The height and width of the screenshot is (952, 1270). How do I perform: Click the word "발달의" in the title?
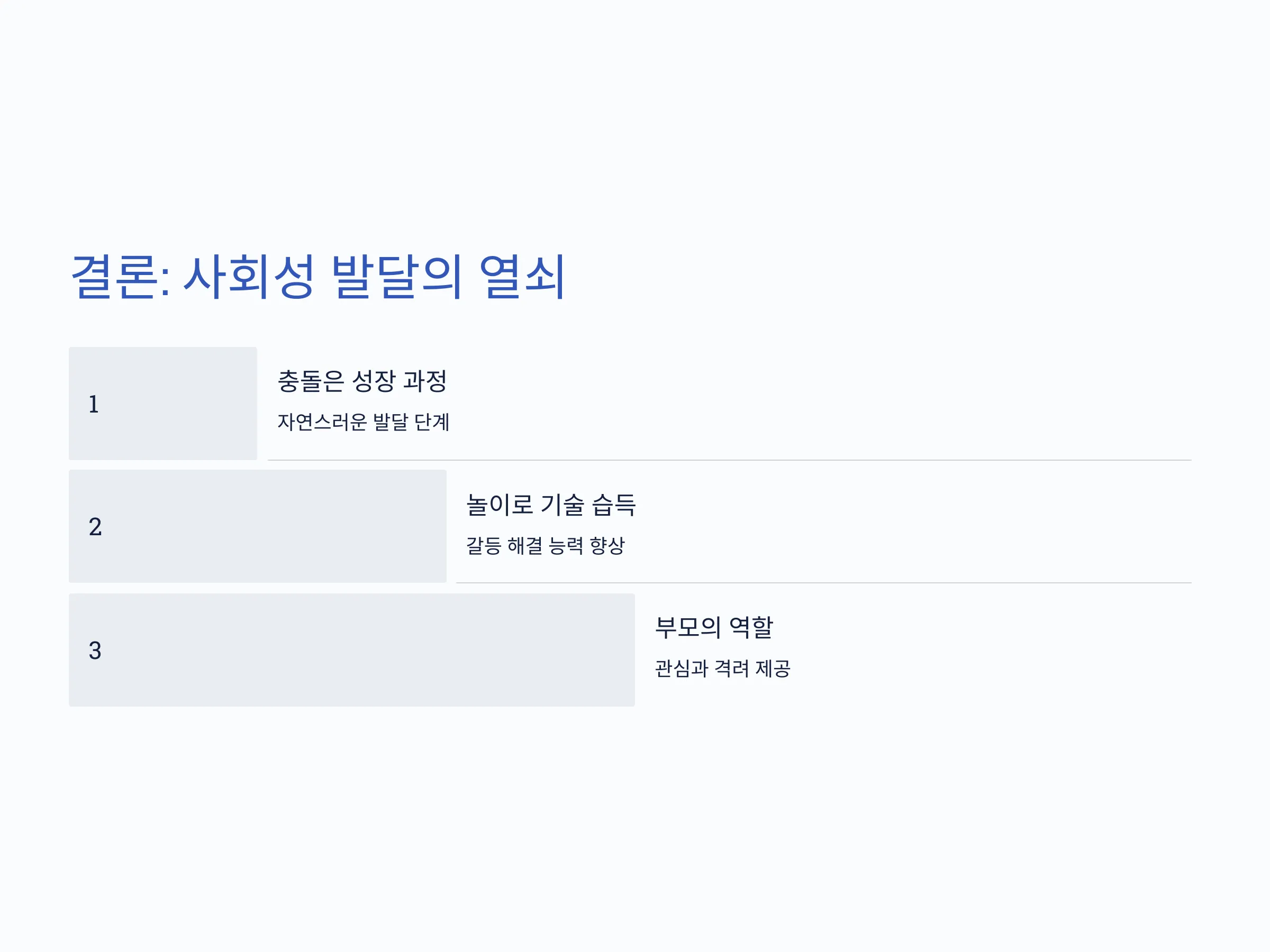(397, 277)
